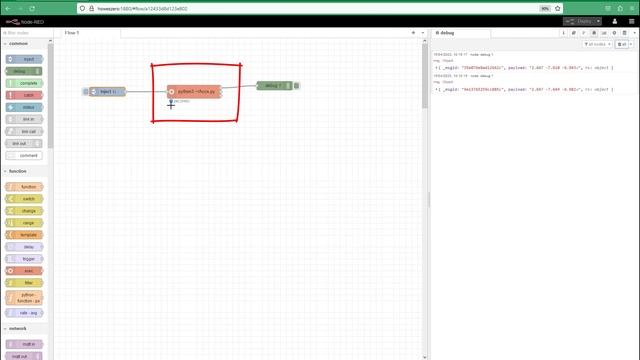Screen dimensions: 640x360
Task: Open the debug messages bug icon
Action: (x=594, y=33)
